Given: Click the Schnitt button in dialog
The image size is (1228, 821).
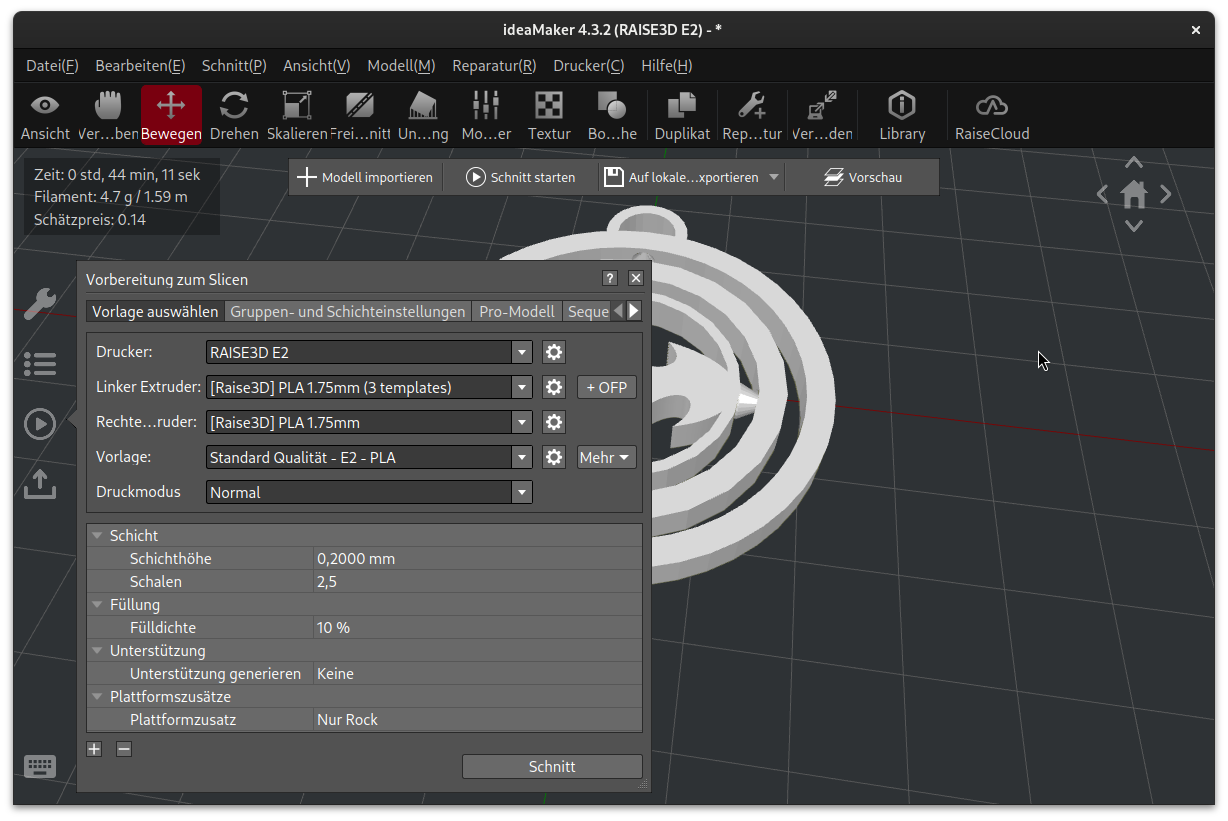Looking at the screenshot, I should tap(552, 766).
